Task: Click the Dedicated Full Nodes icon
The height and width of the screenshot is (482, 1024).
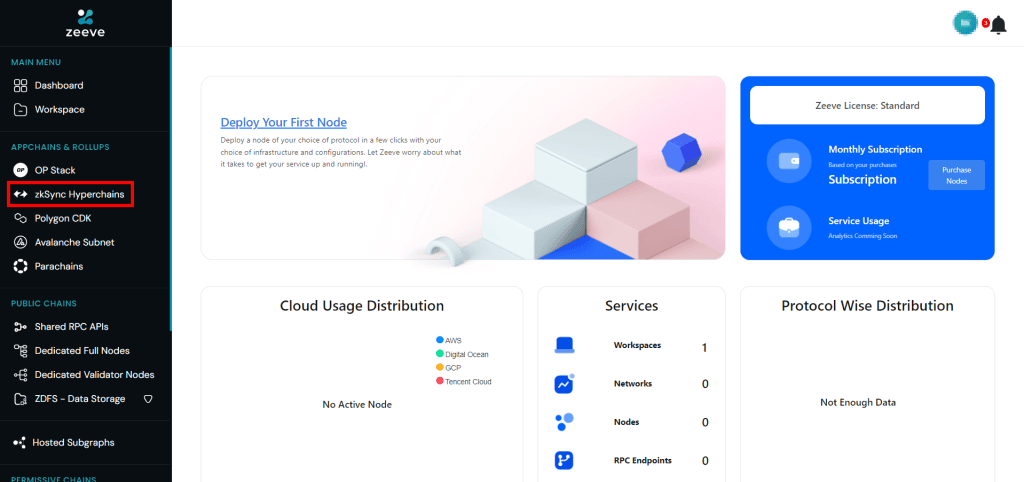Action: [x=20, y=351]
